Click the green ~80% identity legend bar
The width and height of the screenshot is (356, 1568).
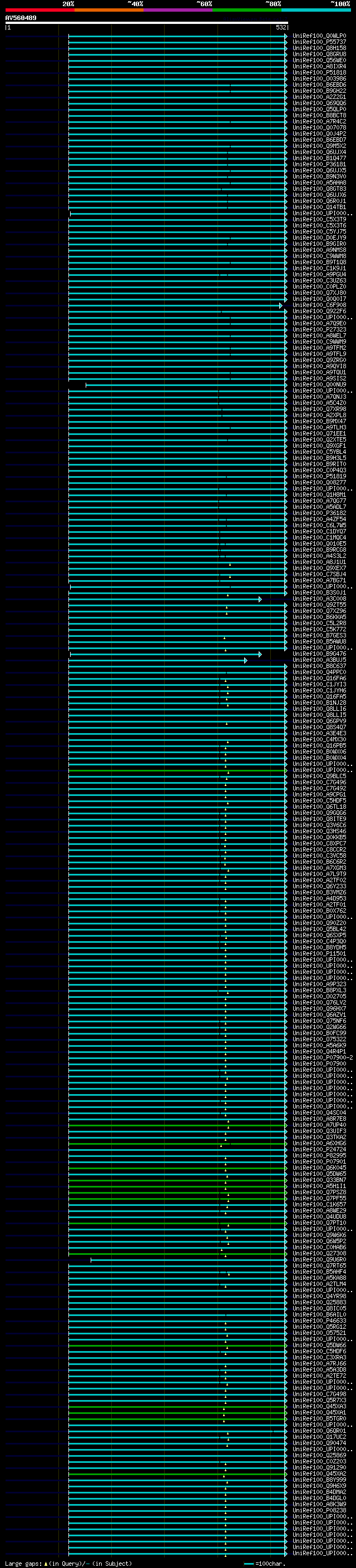pyautogui.click(x=247, y=10)
